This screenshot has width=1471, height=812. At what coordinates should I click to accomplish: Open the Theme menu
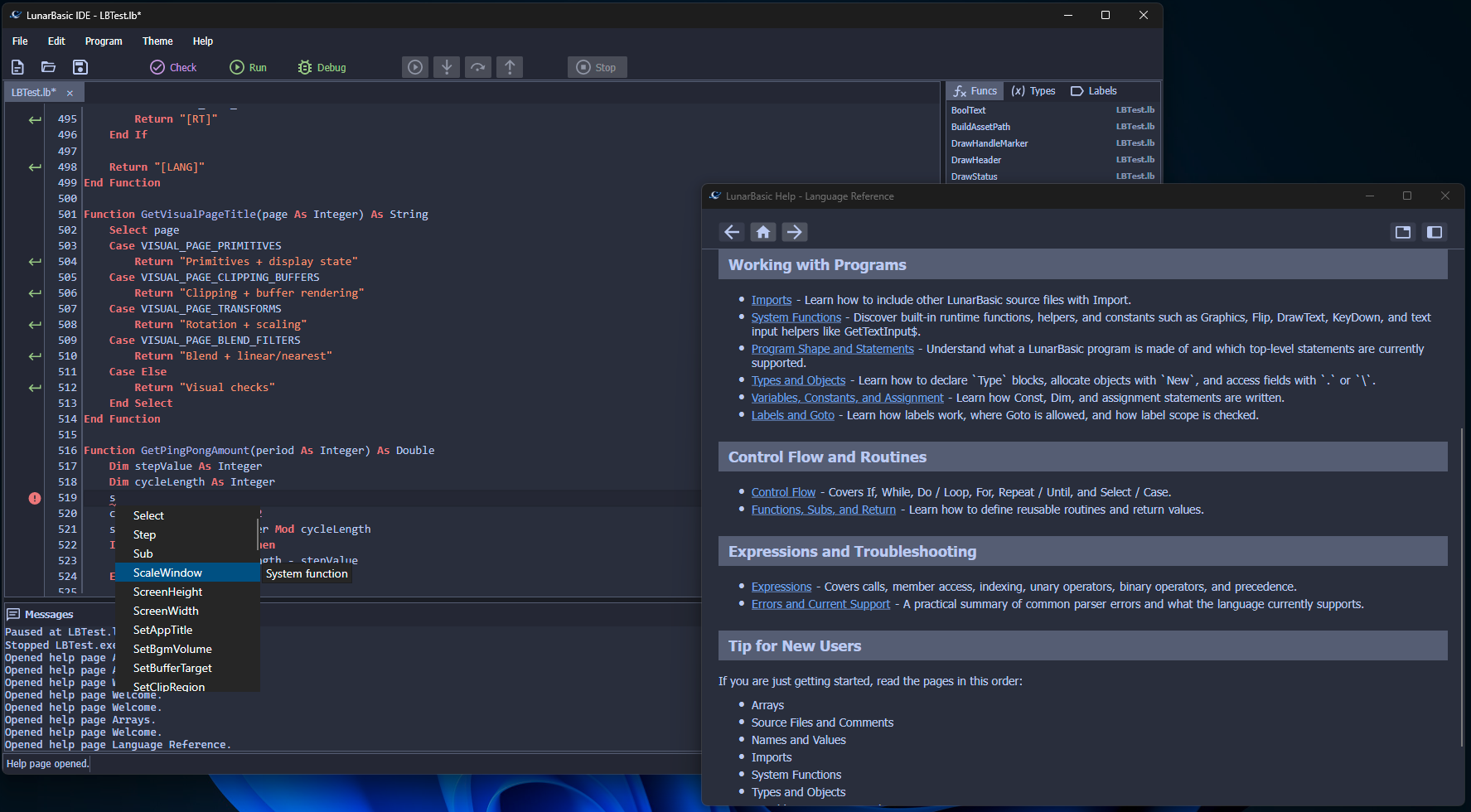[x=157, y=41]
